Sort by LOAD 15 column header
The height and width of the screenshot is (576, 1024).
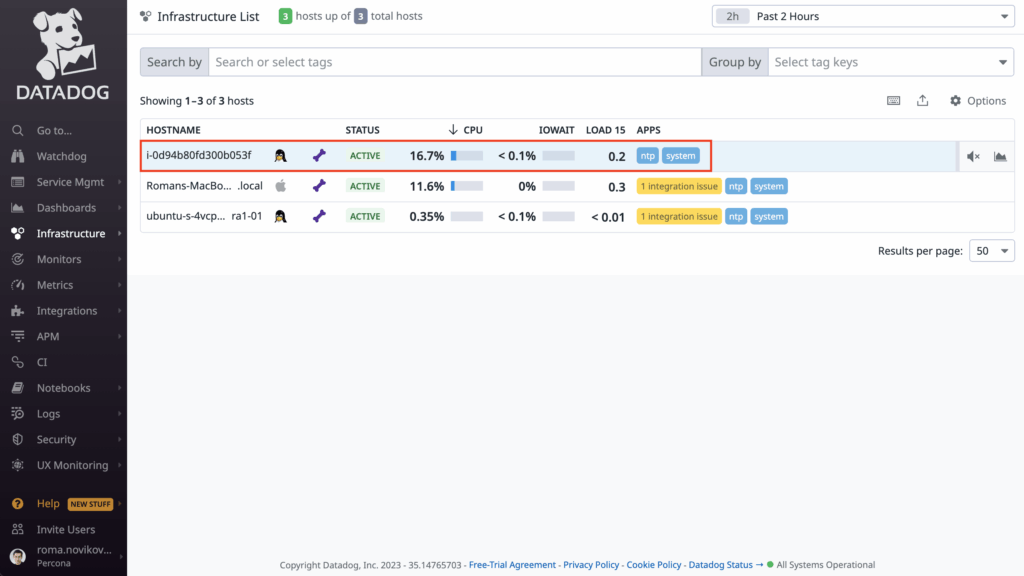[x=605, y=130]
